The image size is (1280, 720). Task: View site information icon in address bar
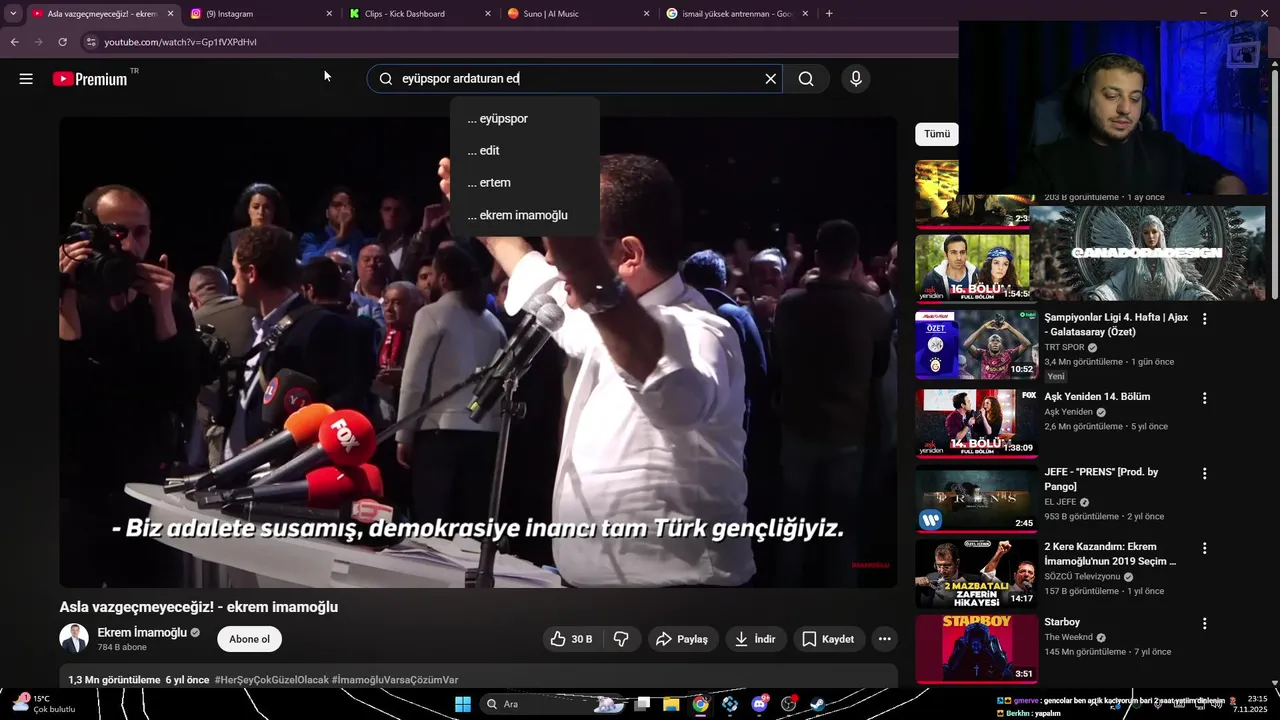pos(91,42)
